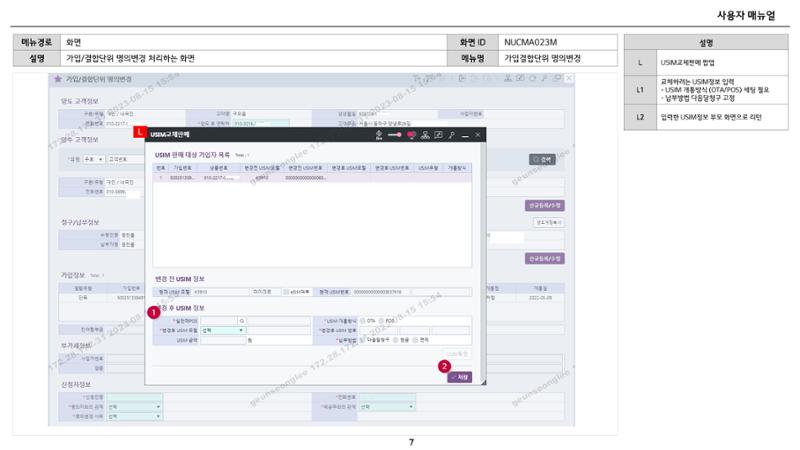
Task: Click the 변경전 USIM번호 column header
Action: coord(305,168)
